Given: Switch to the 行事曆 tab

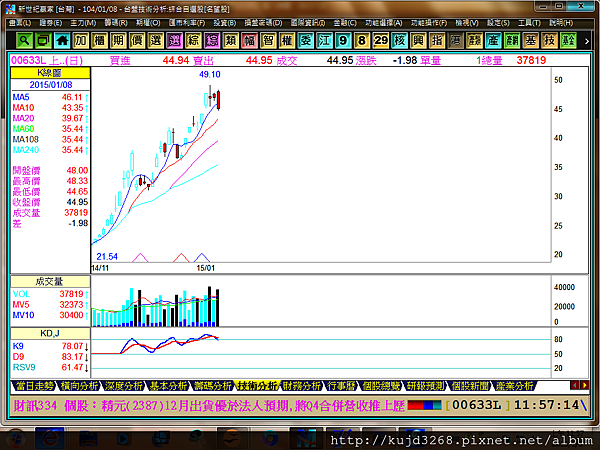Looking at the screenshot, I should coord(341,386).
